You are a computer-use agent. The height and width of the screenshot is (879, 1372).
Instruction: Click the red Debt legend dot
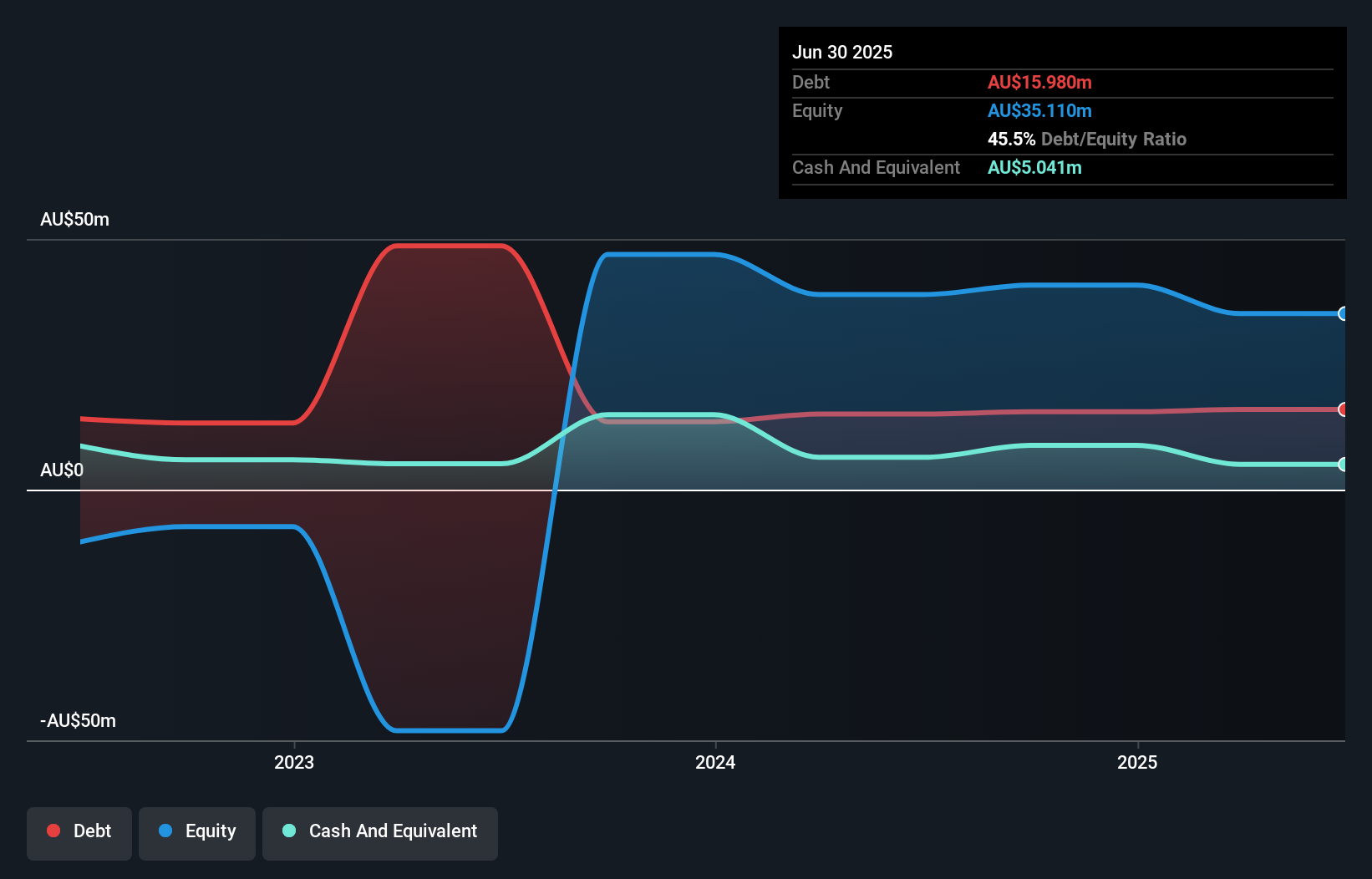click(x=53, y=831)
